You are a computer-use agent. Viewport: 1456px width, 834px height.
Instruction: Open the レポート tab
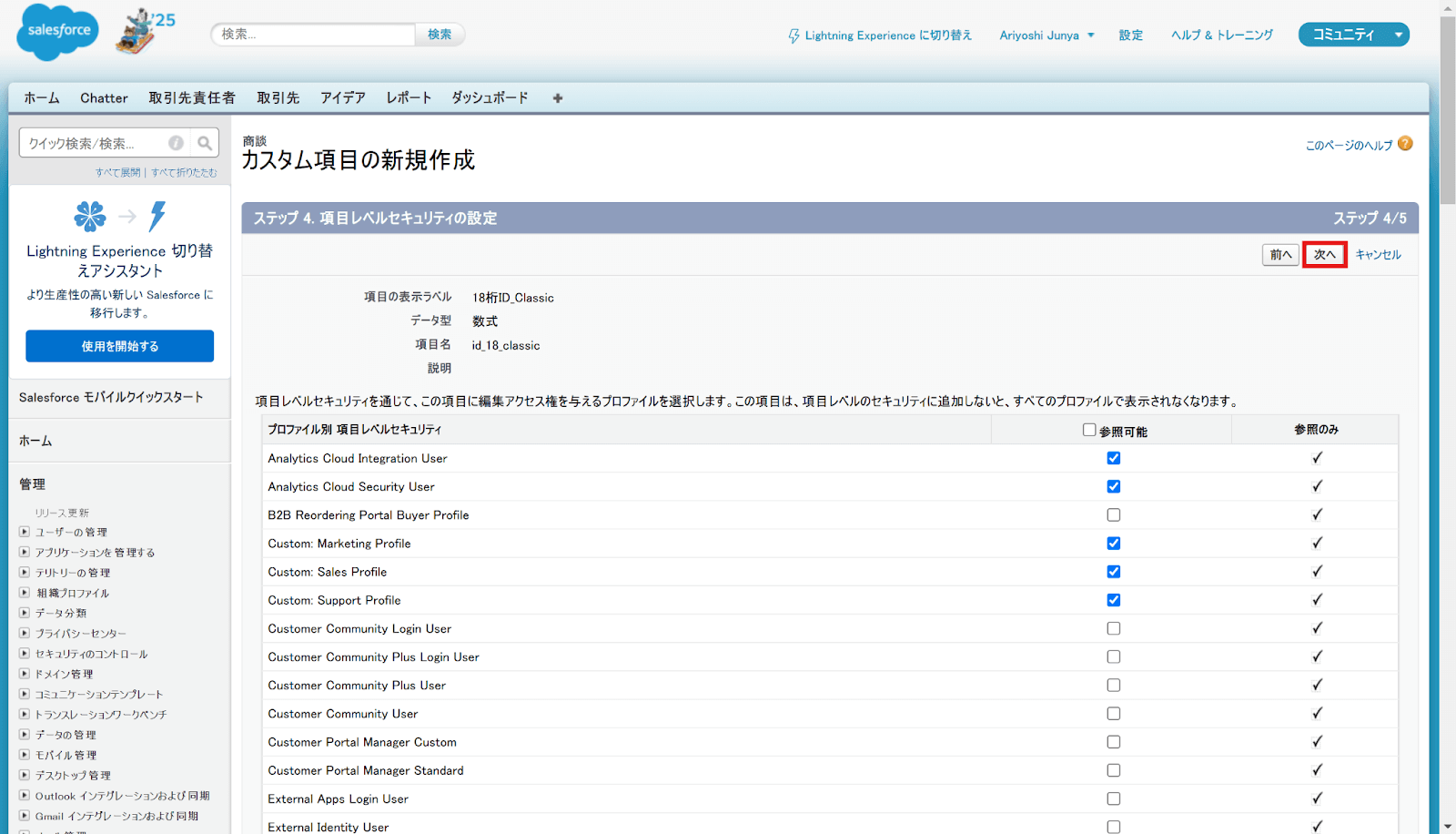[x=408, y=97]
